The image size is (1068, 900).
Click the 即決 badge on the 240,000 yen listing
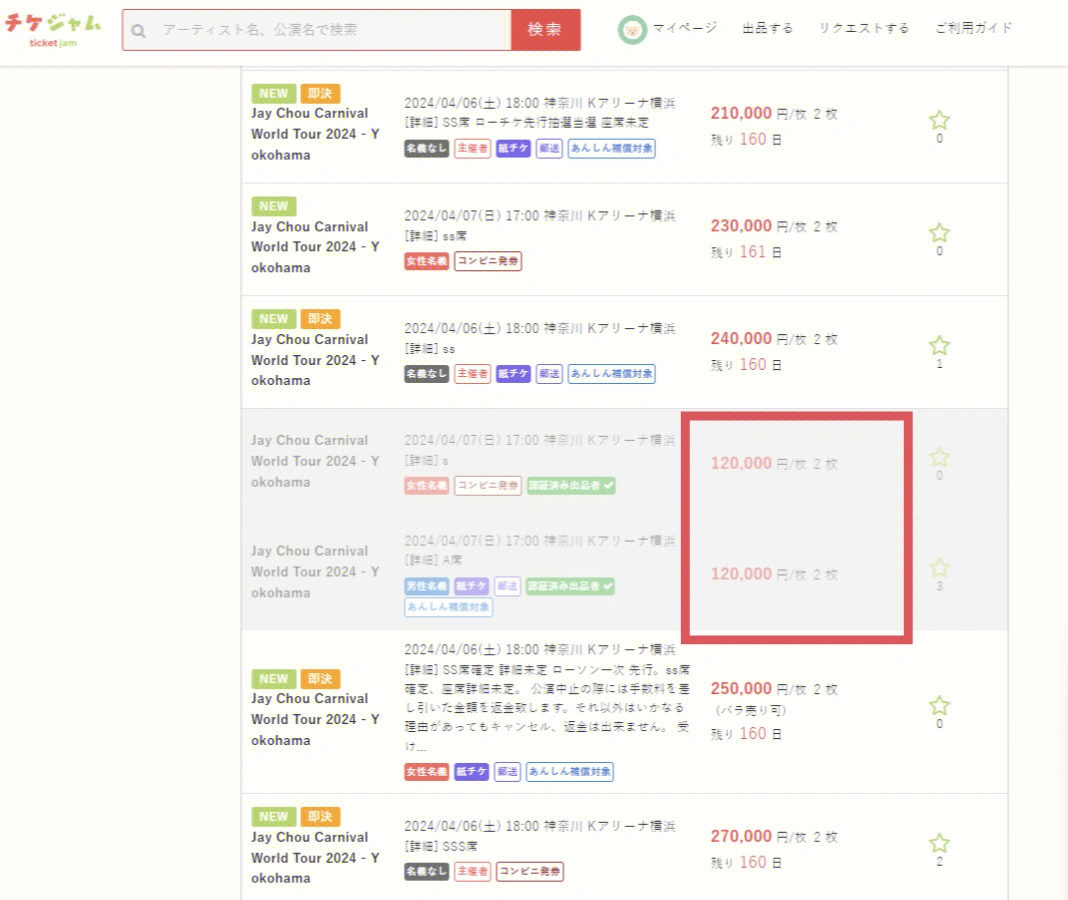(320, 319)
